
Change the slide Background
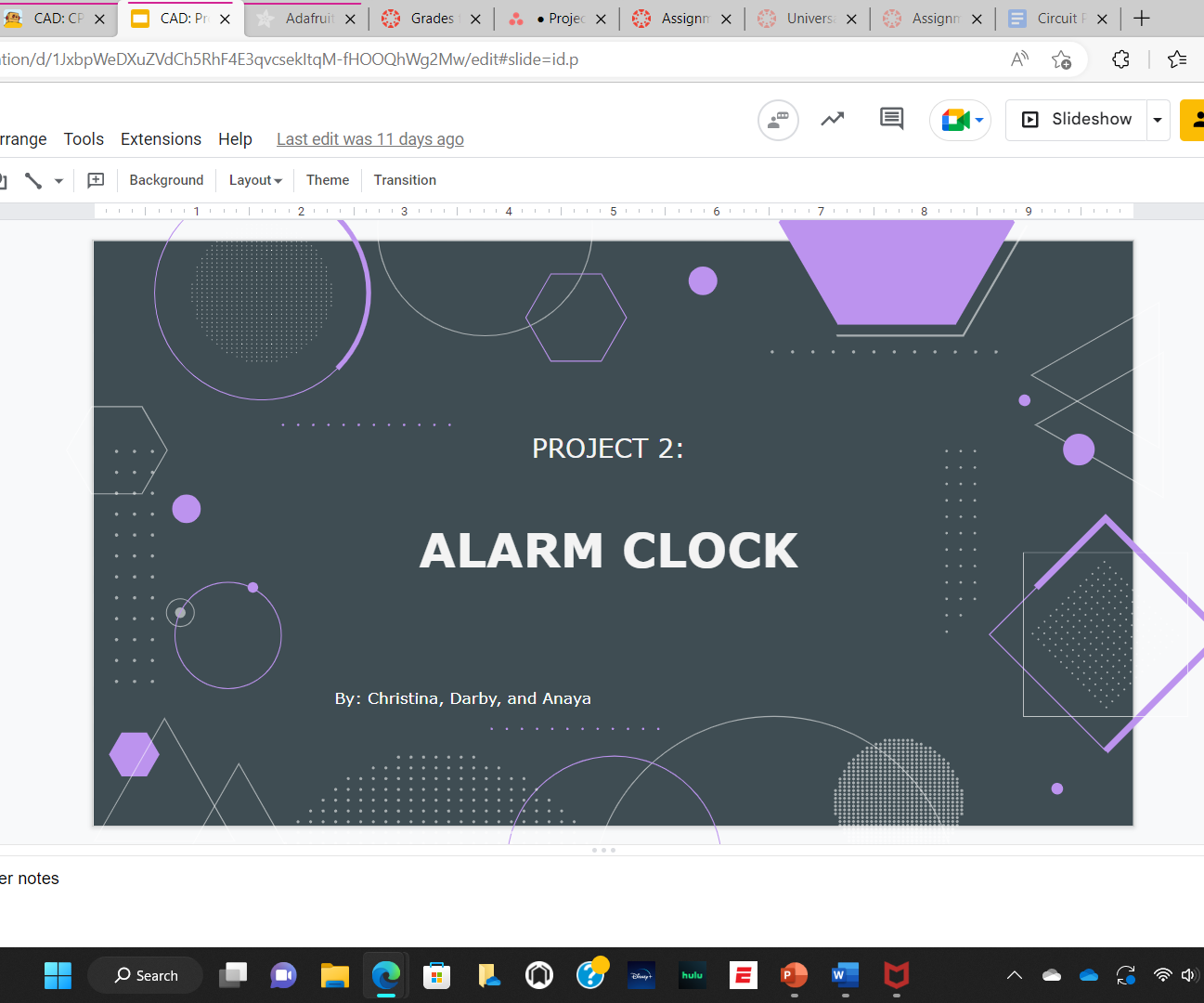[166, 179]
